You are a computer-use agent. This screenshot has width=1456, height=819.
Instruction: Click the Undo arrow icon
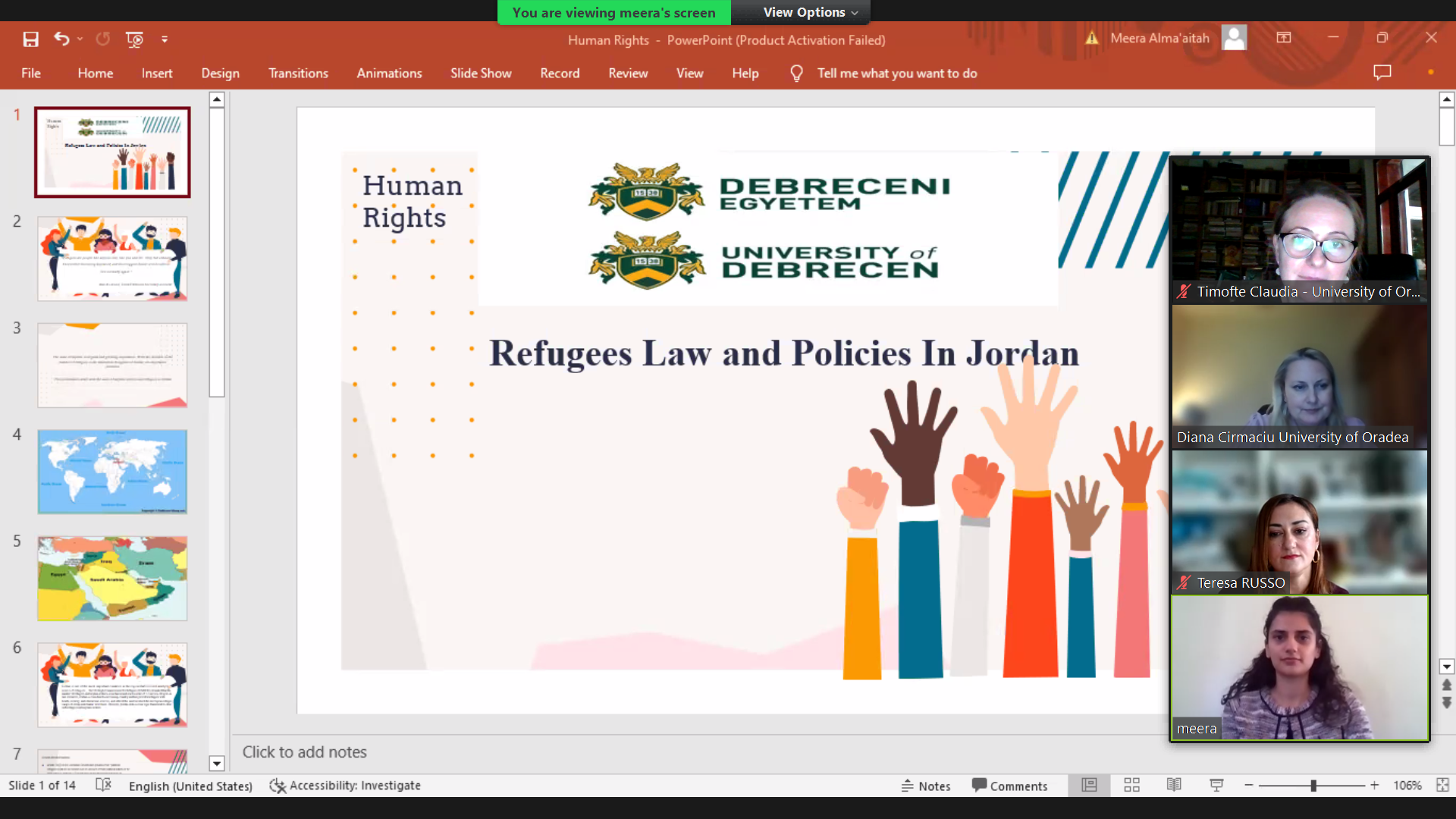pos(61,39)
